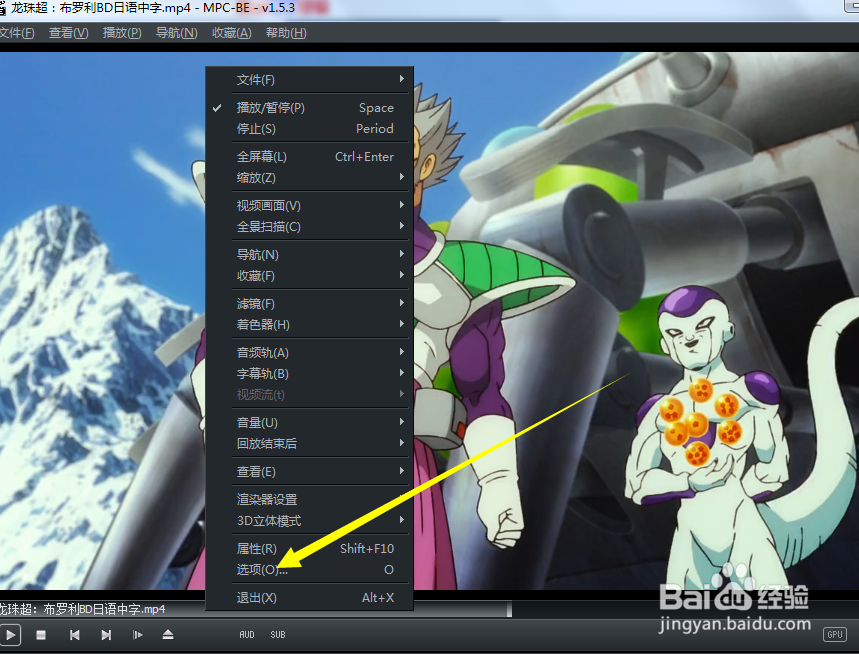Expand 收藏(F) submenu in context menu
The image size is (859, 654).
310,276
